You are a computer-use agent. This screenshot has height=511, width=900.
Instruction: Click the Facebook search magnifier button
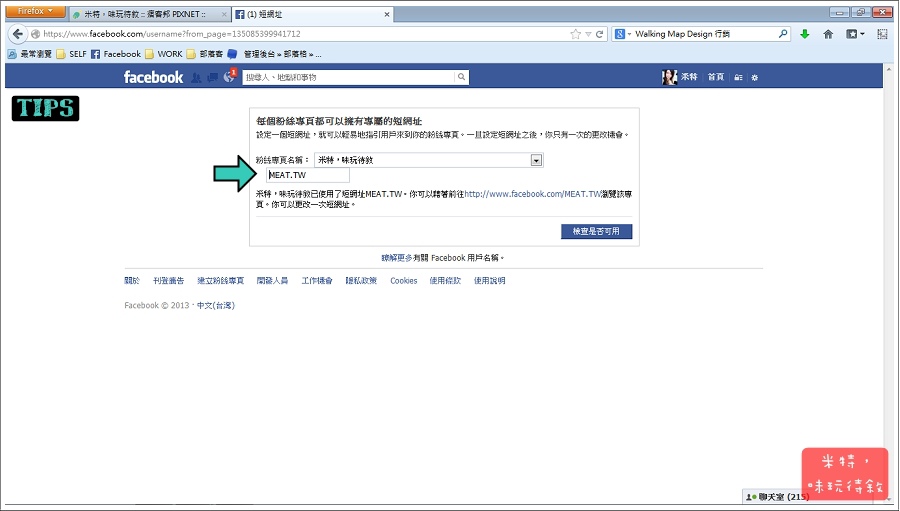coord(461,77)
